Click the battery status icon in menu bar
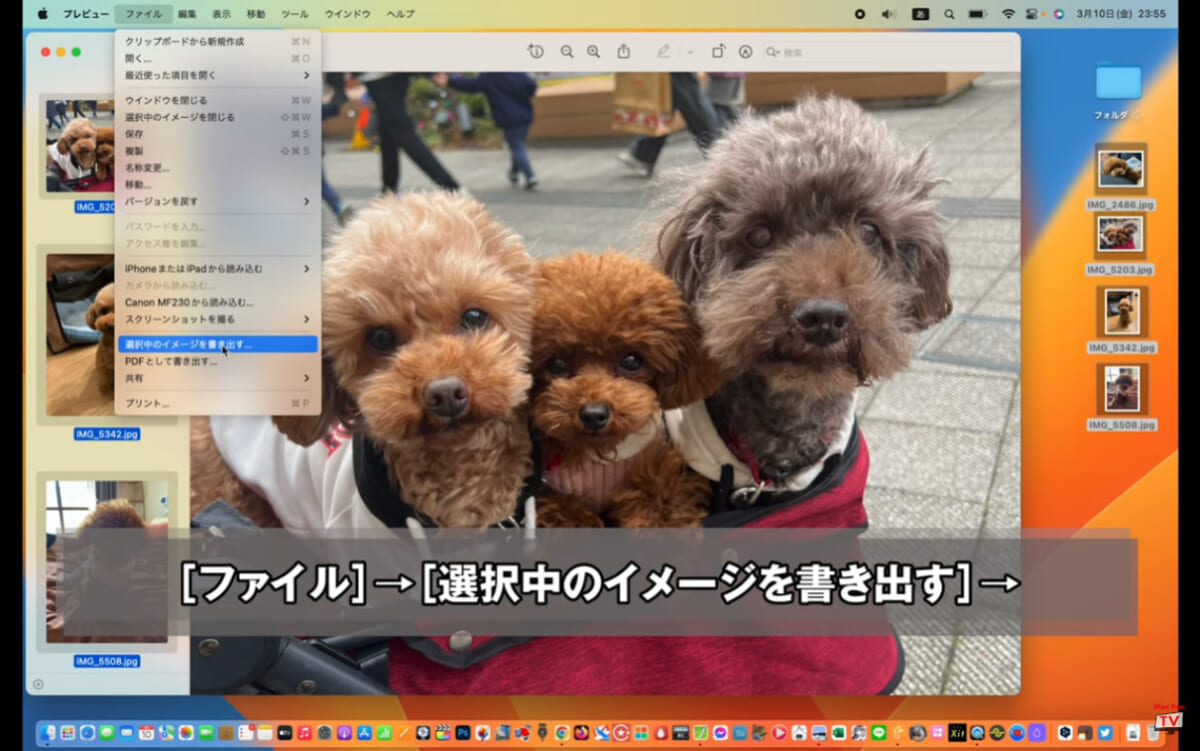Viewport: 1200px width, 751px height. coord(977,14)
